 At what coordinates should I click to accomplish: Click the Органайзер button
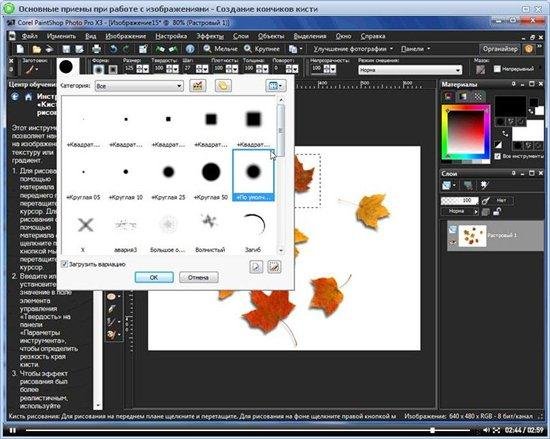(x=500, y=49)
